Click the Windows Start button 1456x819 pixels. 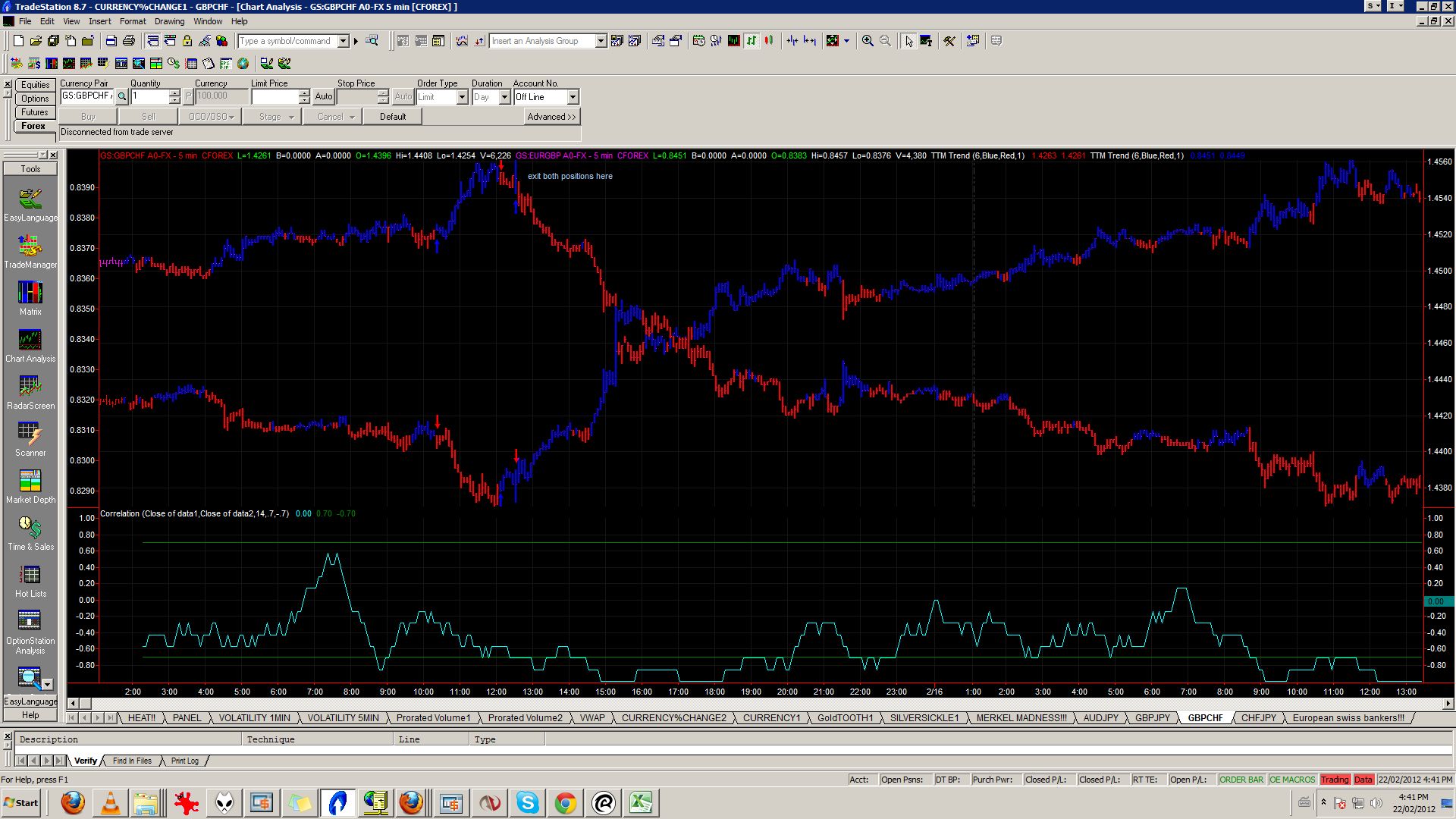click(x=21, y=803)
